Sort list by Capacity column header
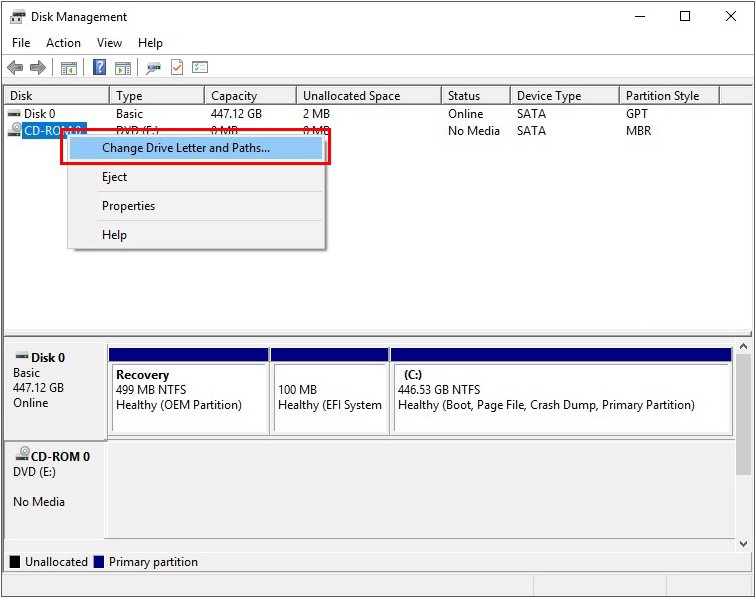This screenshot has height=598, width=756. [234, 96]
